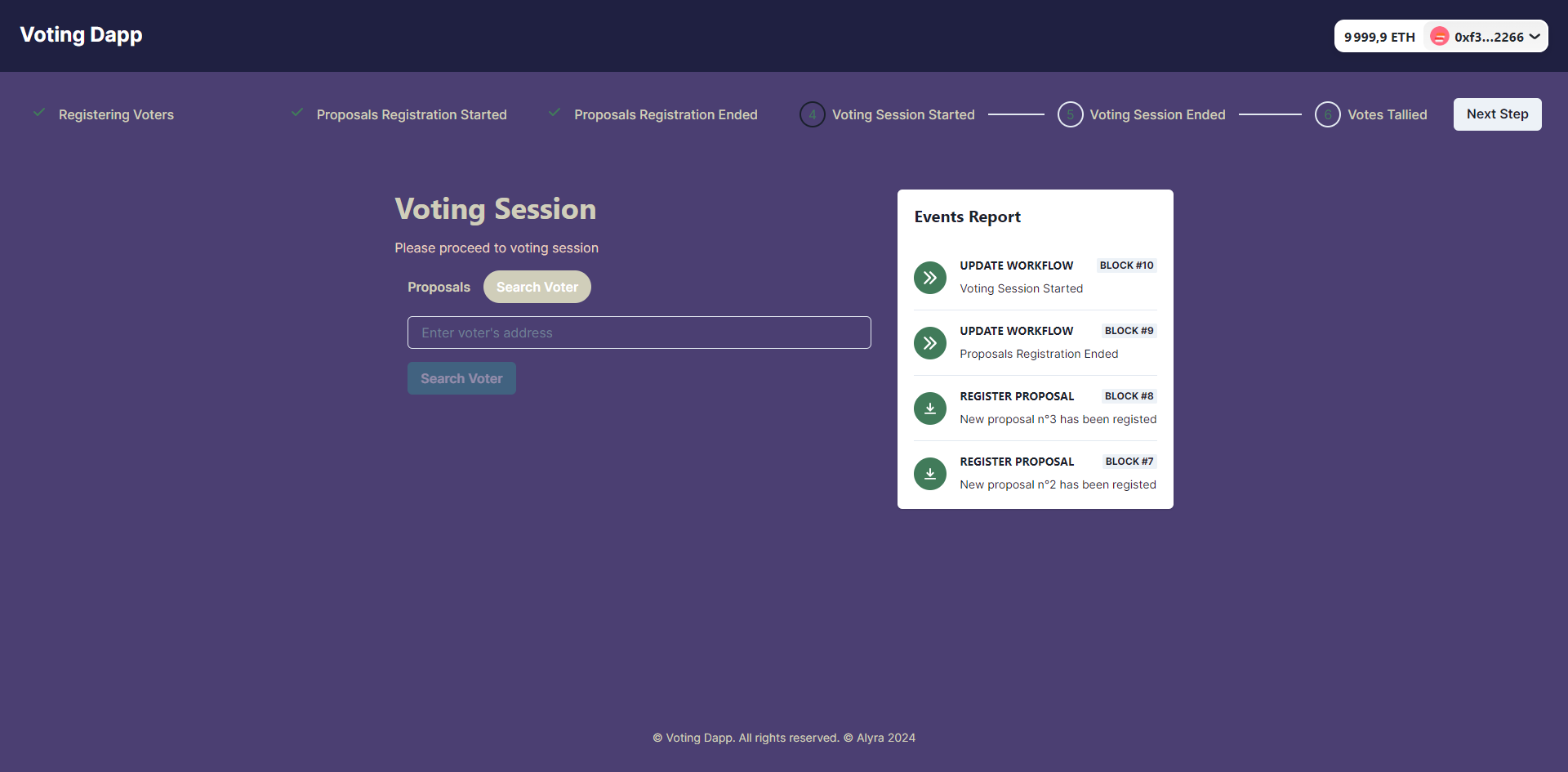Focus the voter's address input field
The width and height of the screenshot is (1568, 772).
pos(639,332)
